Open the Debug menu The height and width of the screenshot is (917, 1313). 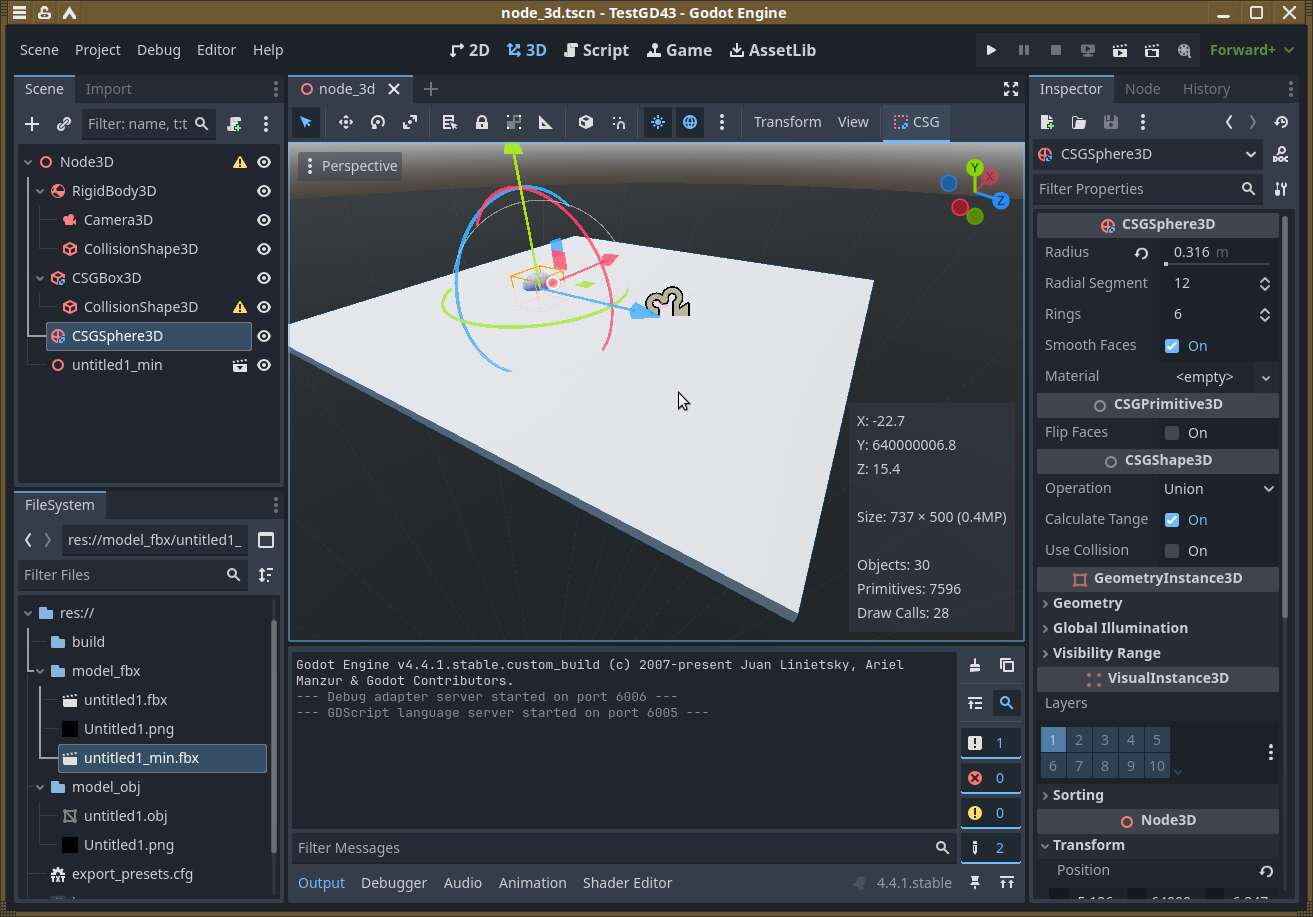click(158, 50)
